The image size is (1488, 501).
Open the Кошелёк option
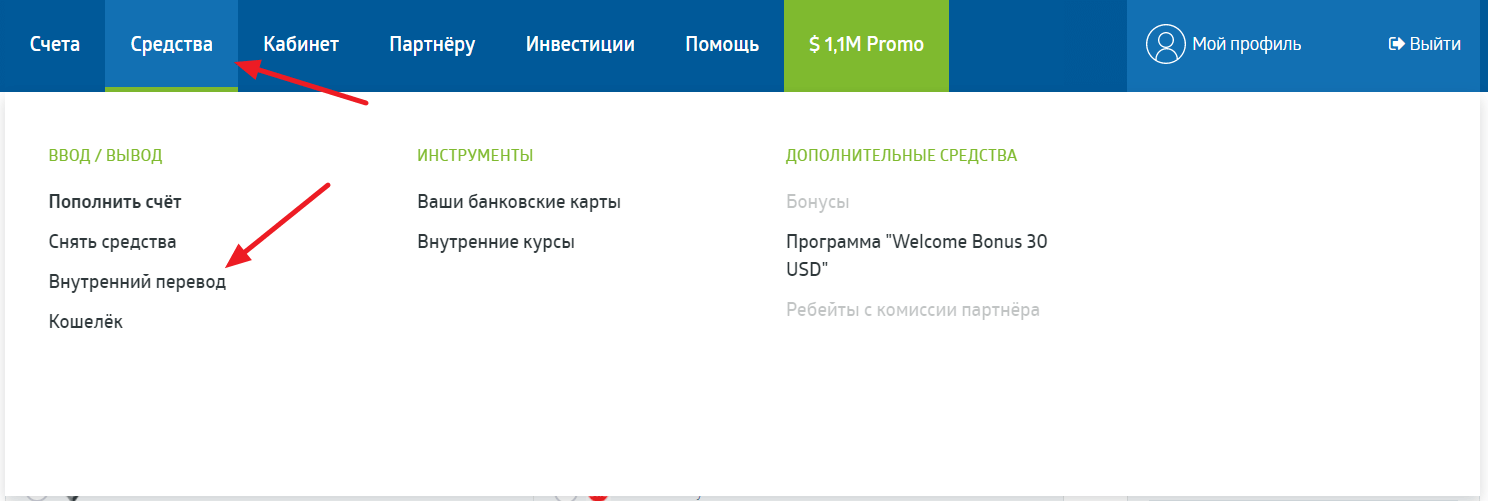coord(86,322)
